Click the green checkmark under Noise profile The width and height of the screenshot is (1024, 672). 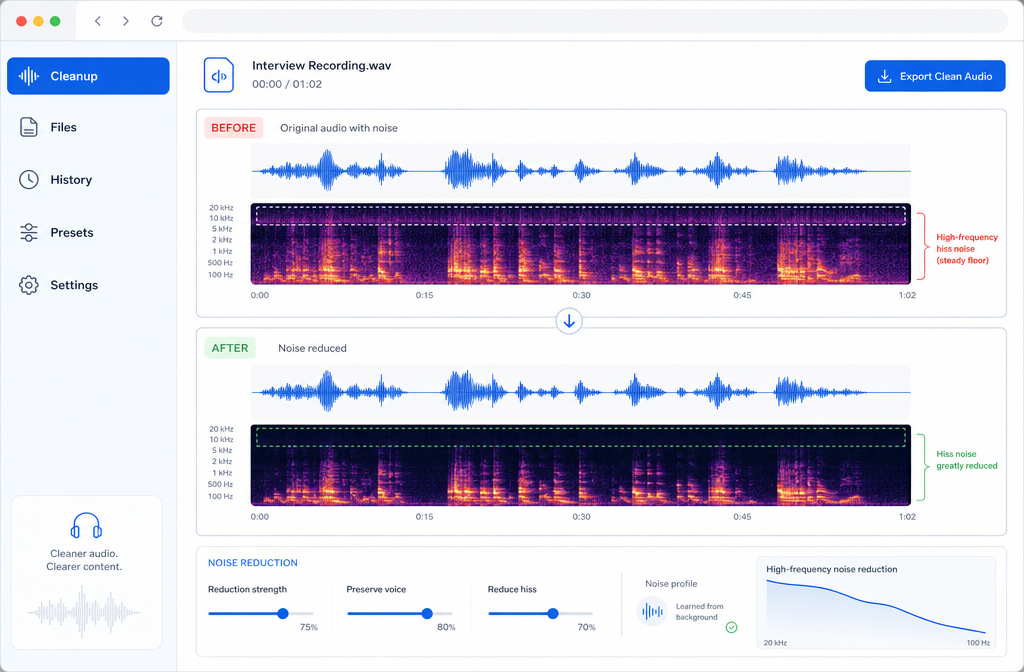click(731, 627)
